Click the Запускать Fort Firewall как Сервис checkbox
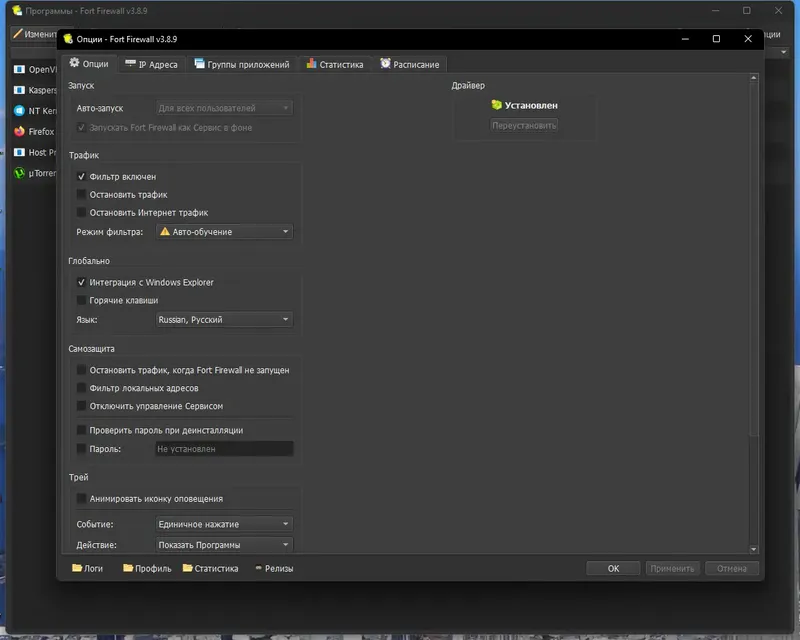 click(81, 127)
